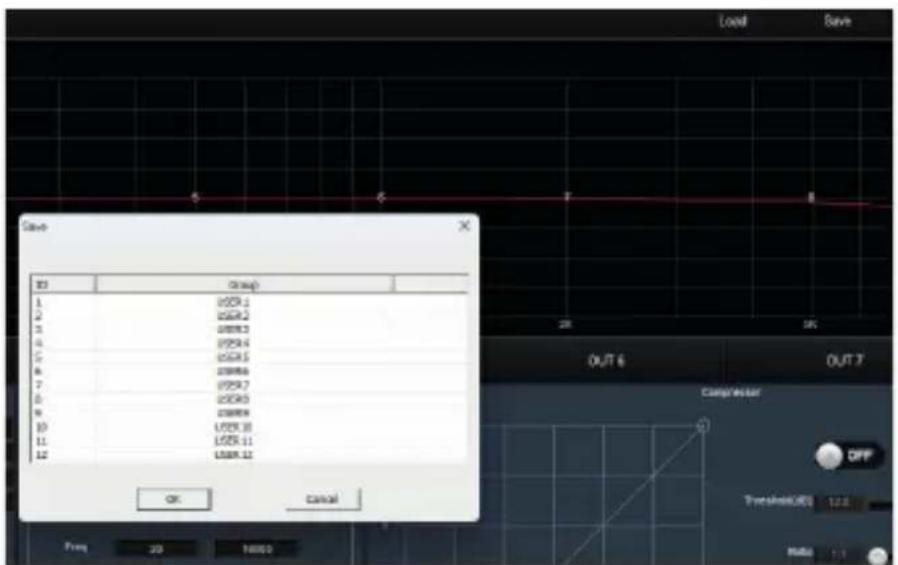Select the USER 6 preset row
The height and width of the screenshot is (565, 898).
pos(249,371)
